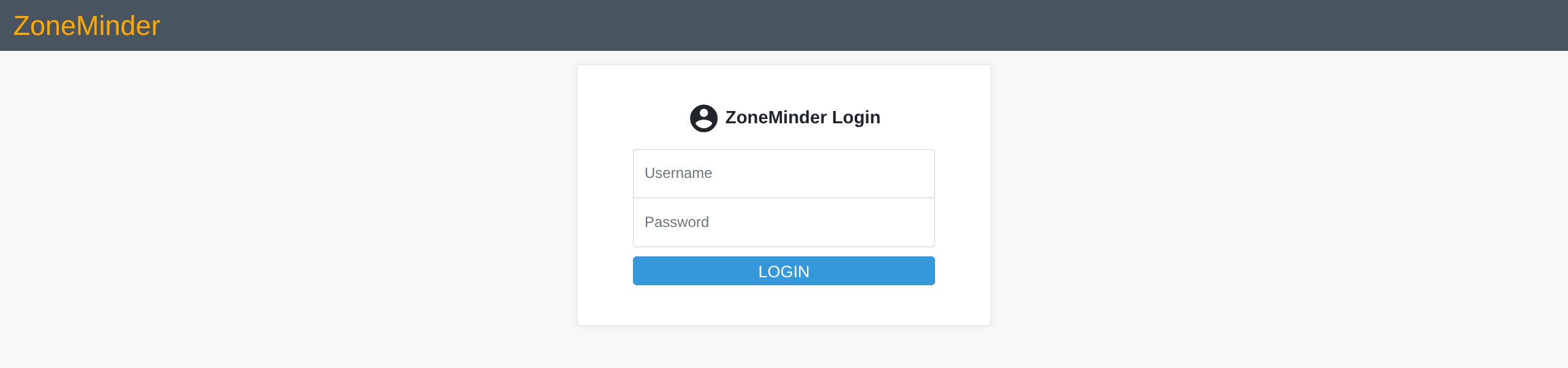Go to the ZoneMinder logo in the header

[86, 26]
